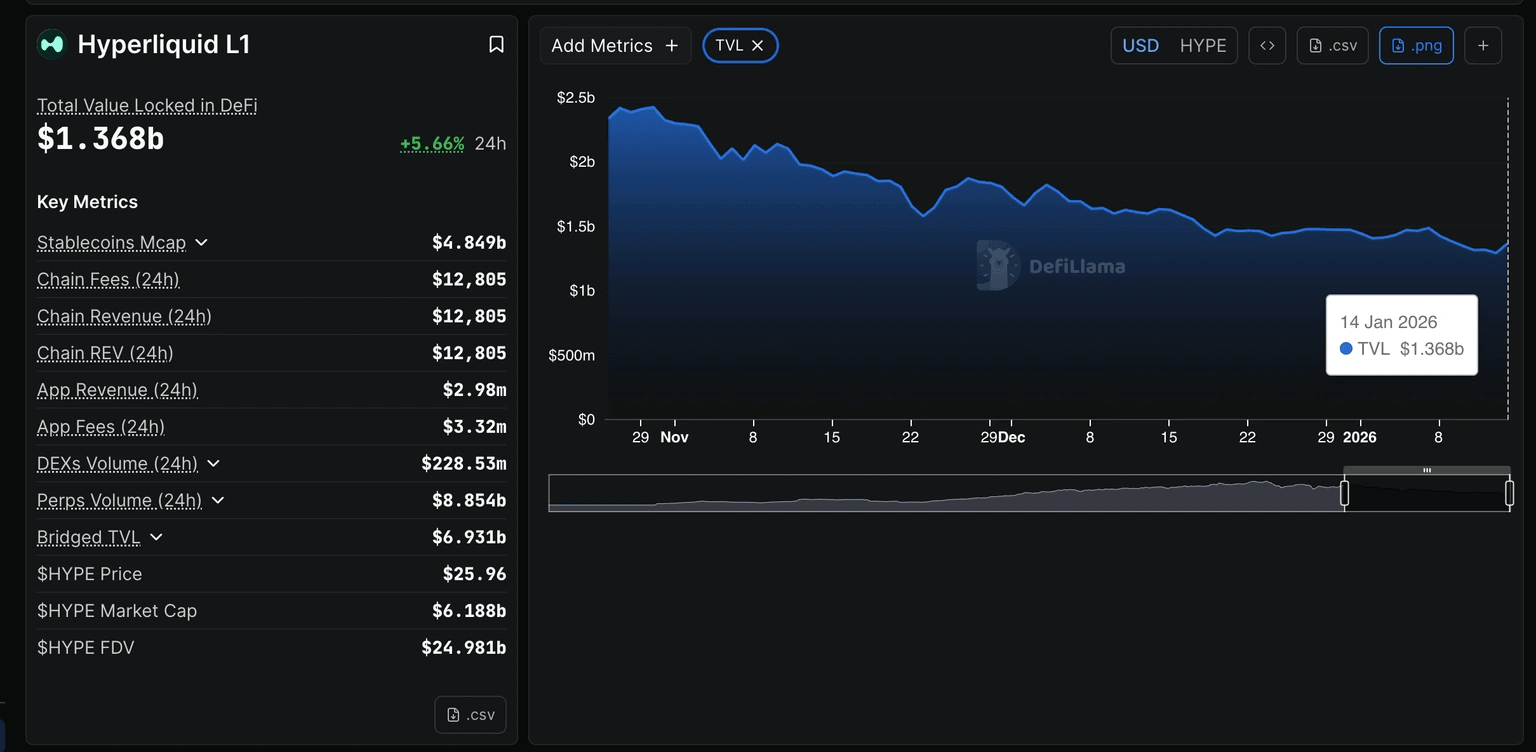This screenshot has width=1536, height=752.
Task: Download key metrics .csv at panel bottom
Action: [x=471, y=715]
